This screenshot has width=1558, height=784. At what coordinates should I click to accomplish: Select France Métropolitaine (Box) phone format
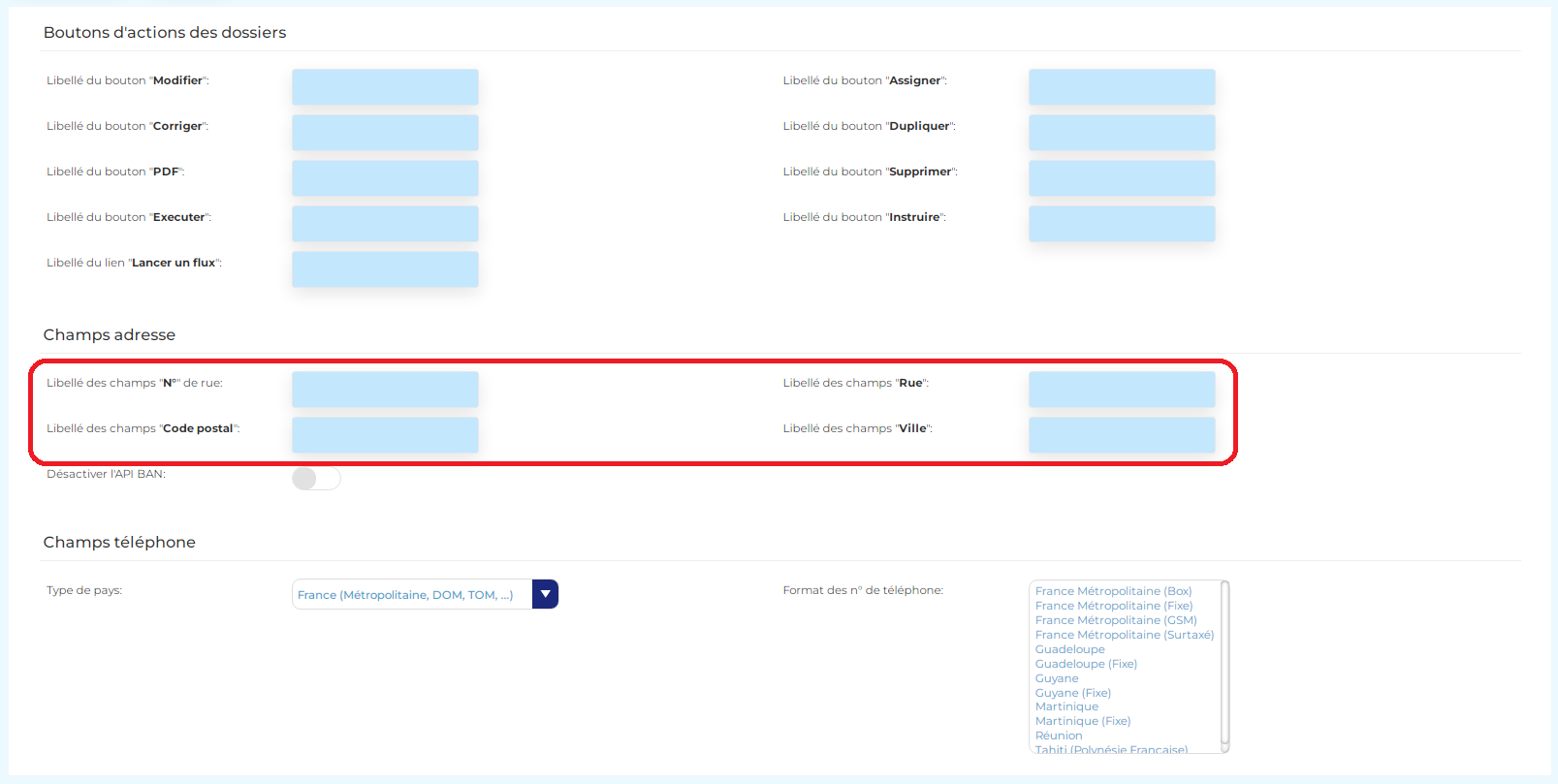tap(1113, 591)
